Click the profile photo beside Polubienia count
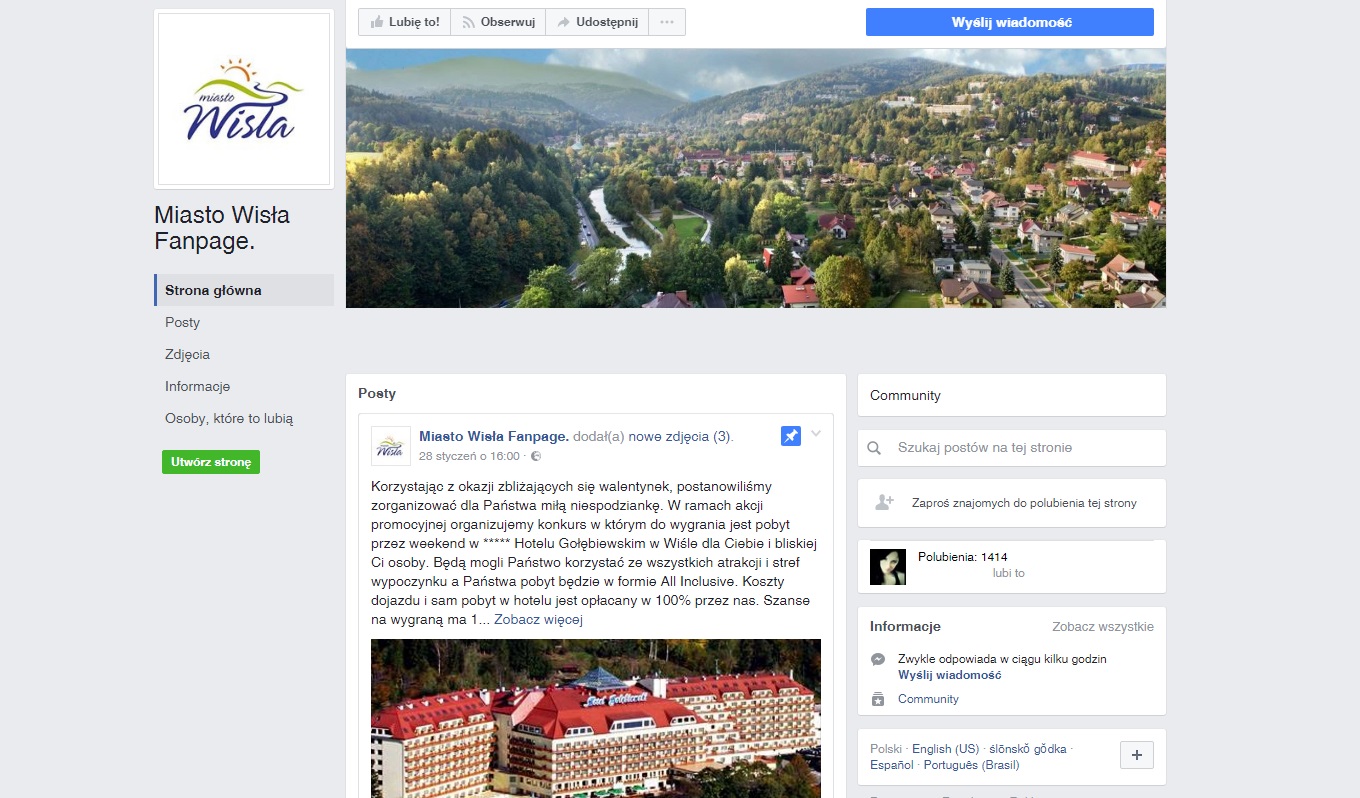Image resolution: width=1360 pixels, height=798 pixels. point(888,566)
